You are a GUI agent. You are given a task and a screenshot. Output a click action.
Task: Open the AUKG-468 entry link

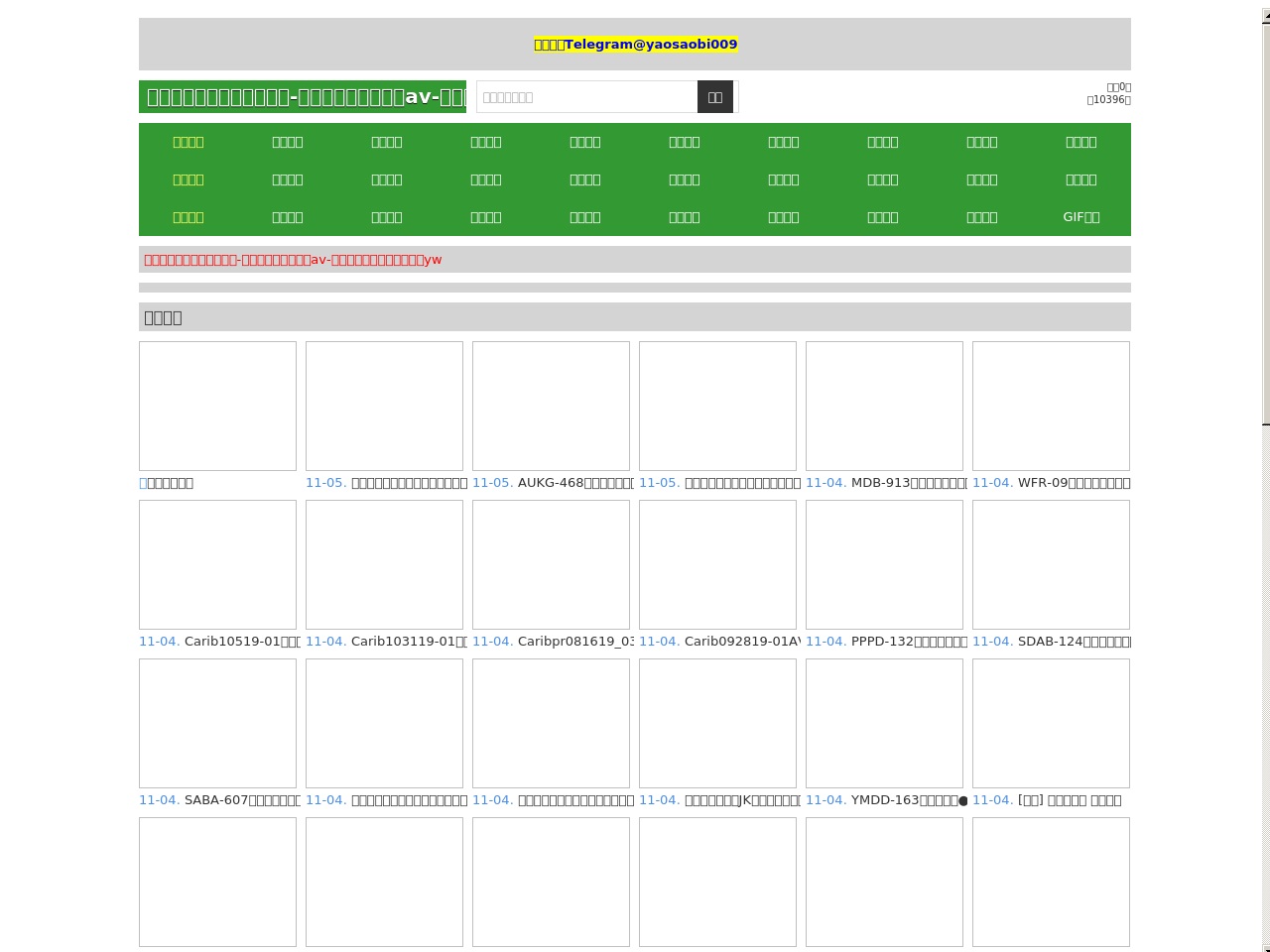point(575,483)
